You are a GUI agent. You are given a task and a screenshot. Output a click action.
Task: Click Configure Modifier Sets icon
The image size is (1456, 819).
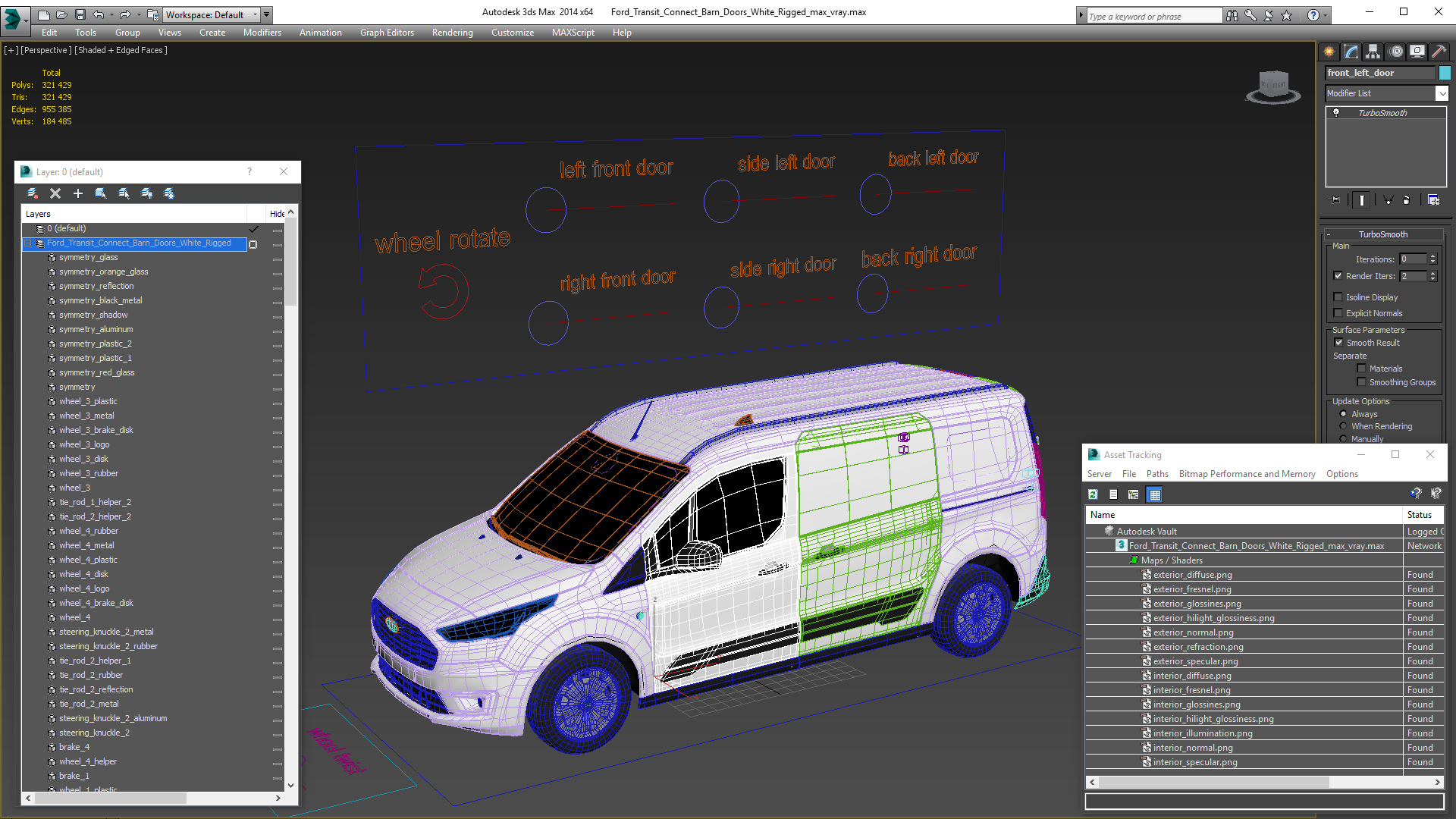(x=1433, y=200)
